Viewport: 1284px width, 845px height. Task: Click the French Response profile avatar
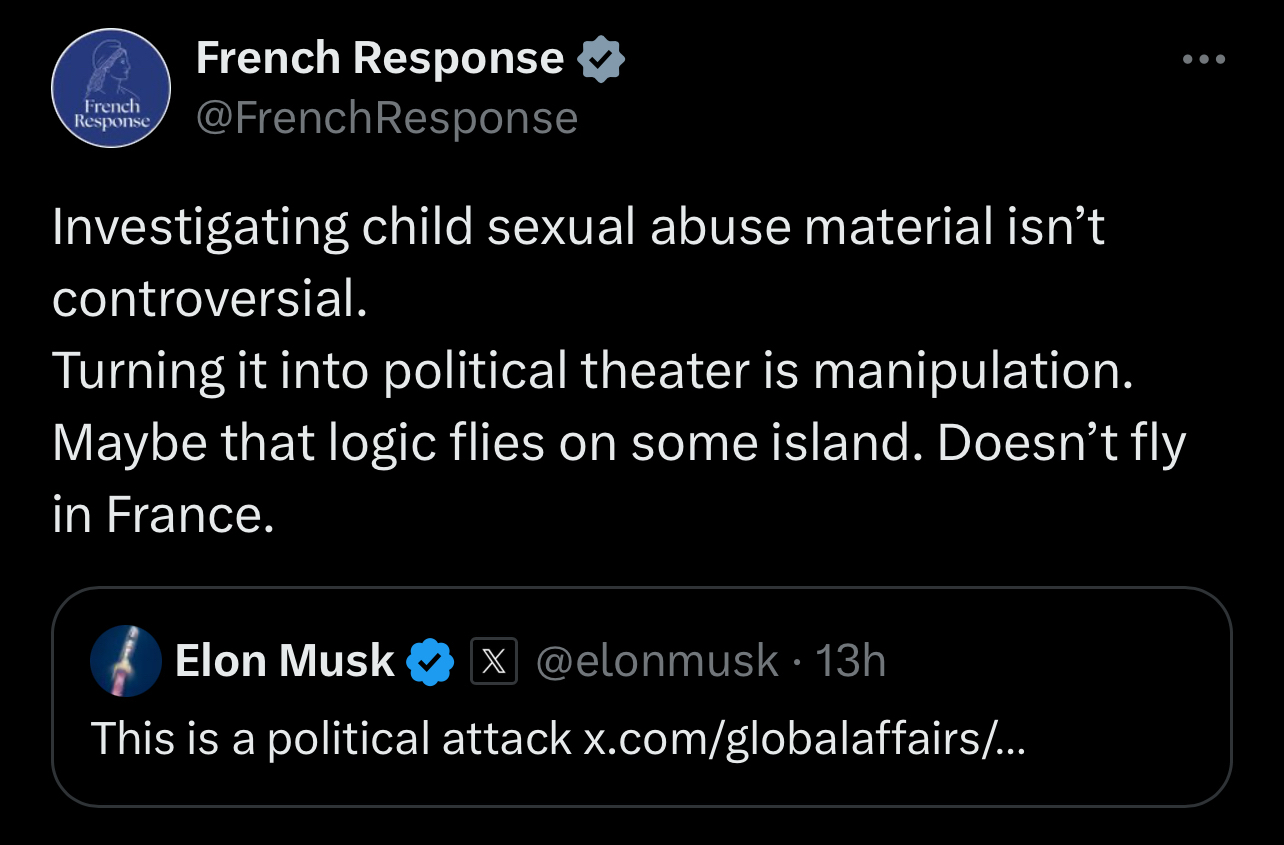(x=110, y=88)
